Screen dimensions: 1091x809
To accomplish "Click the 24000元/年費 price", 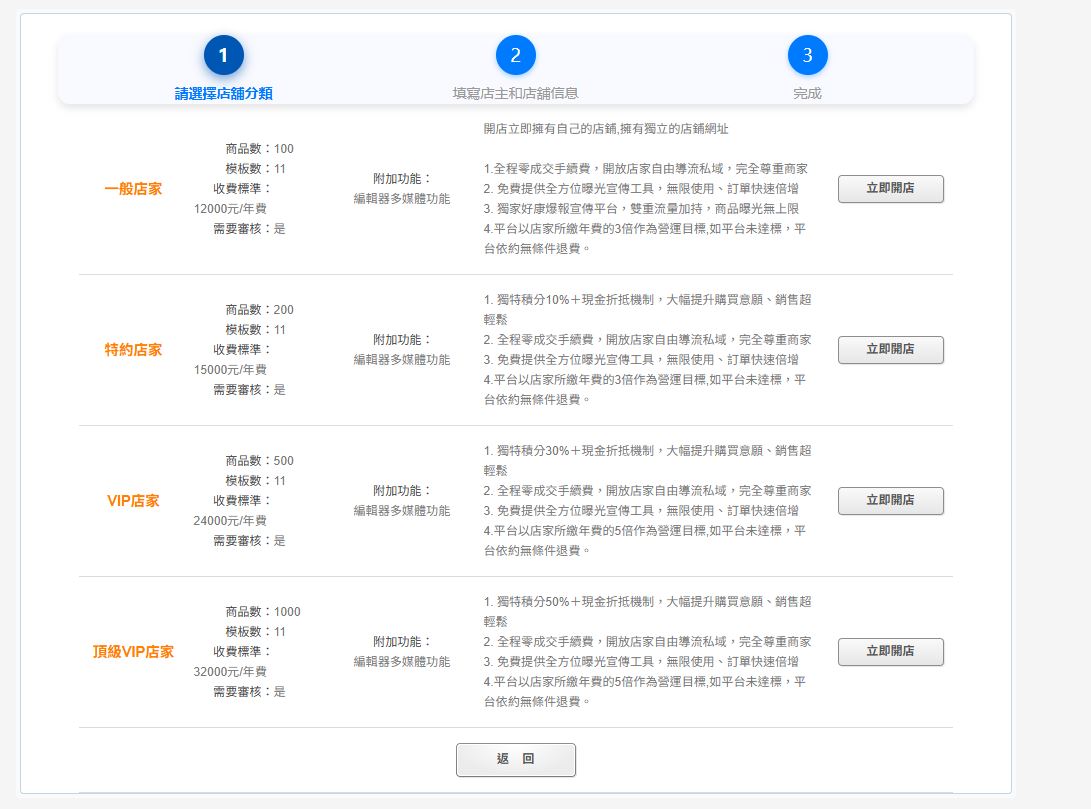I will [230, 520].
